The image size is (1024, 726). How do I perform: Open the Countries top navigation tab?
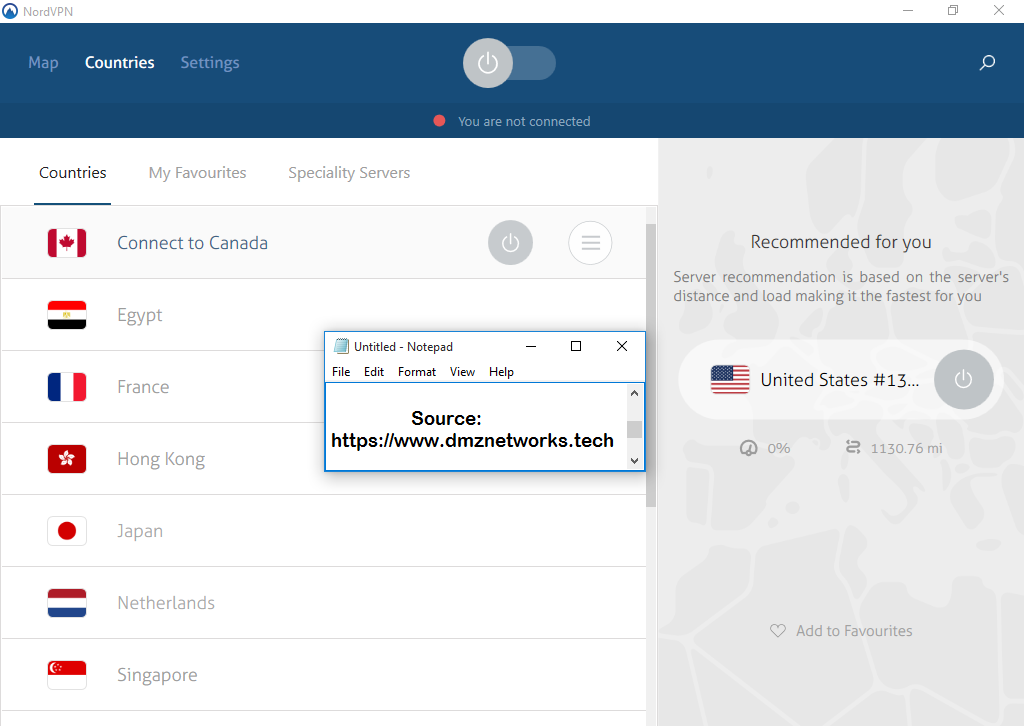point(120,63)
